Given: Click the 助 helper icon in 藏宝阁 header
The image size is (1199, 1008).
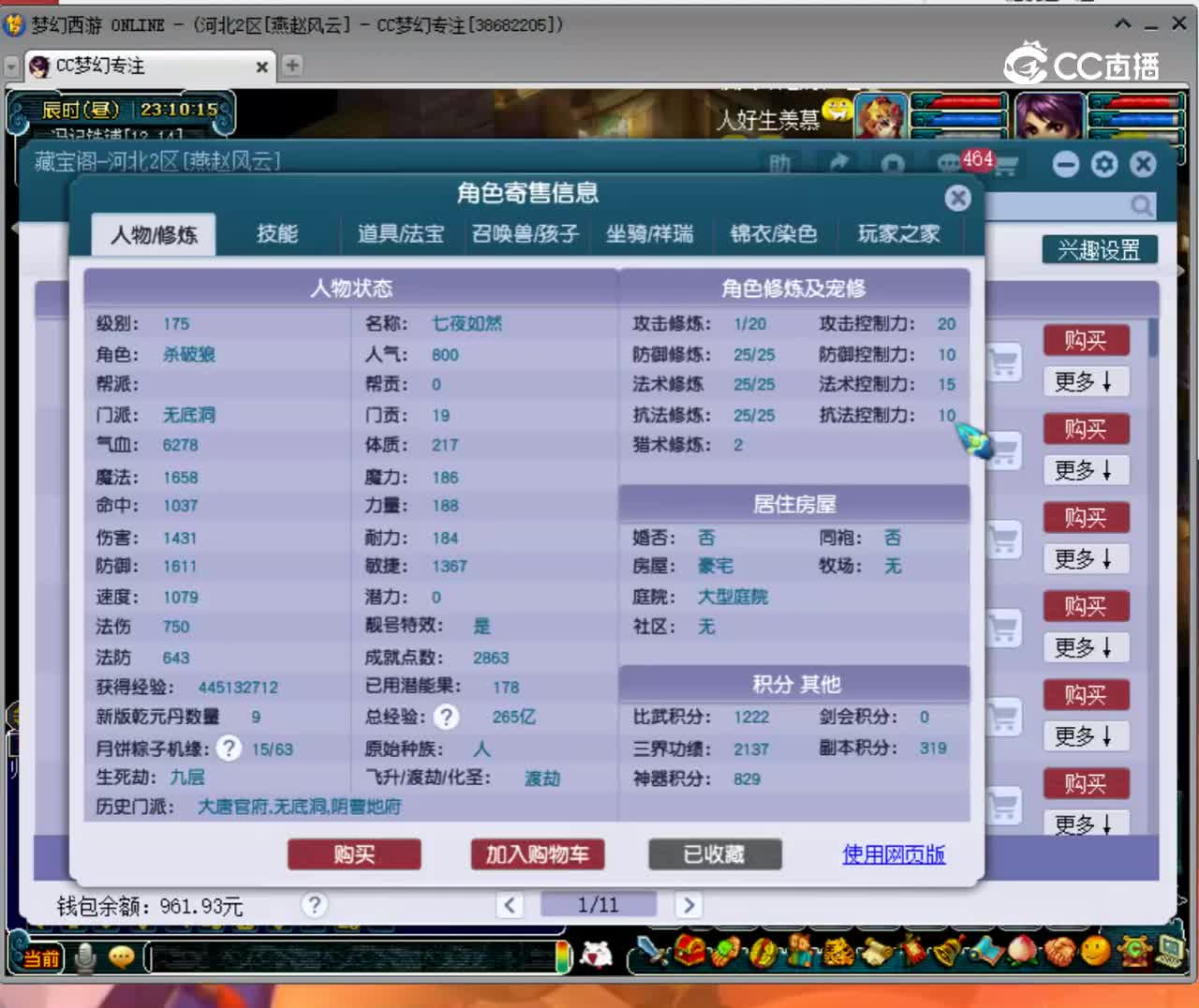Looking at the screenshot, I should 779,165.
